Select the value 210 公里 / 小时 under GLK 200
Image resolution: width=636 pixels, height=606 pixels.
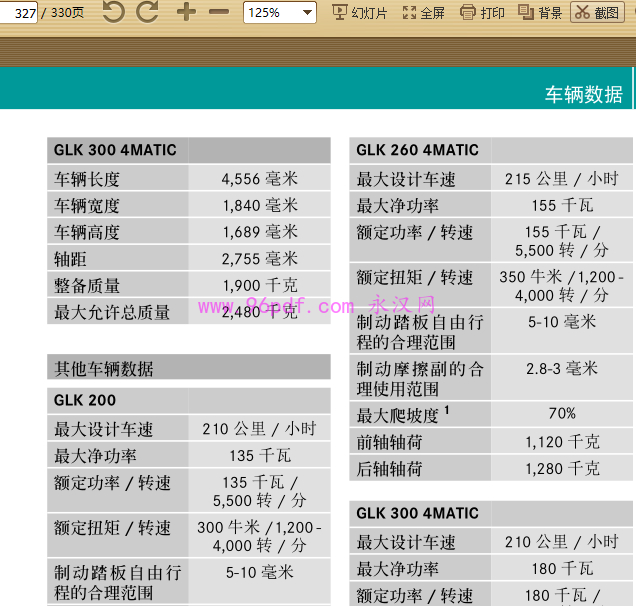tap(260, 429)
